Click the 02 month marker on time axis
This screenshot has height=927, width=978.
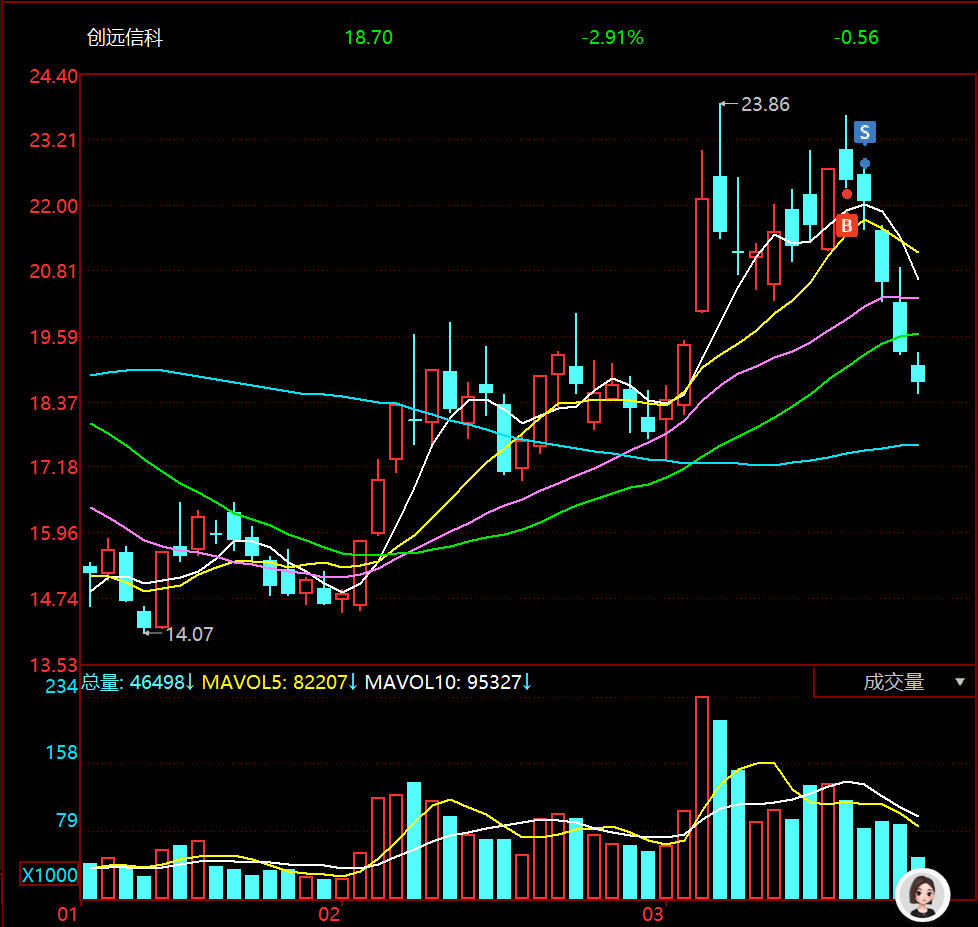pyautogui.click(x=329, y=915)
